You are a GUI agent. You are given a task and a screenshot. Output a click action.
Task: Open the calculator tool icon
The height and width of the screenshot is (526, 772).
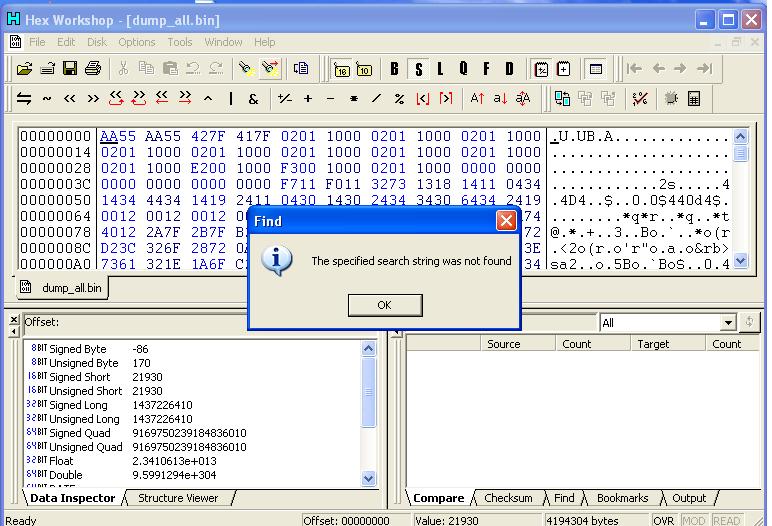(694, 99)
